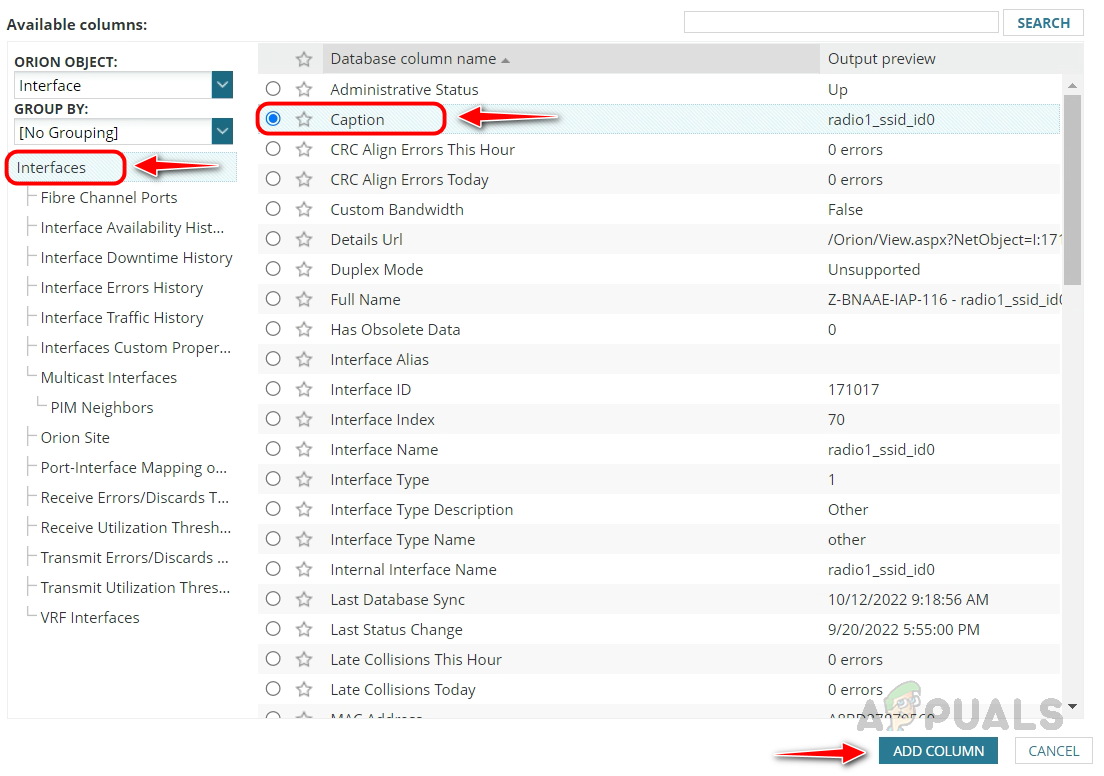This screenshot has height=776, width=1104.
Task: Choose the Interface Alias radio button
Action: click(273, 358)
